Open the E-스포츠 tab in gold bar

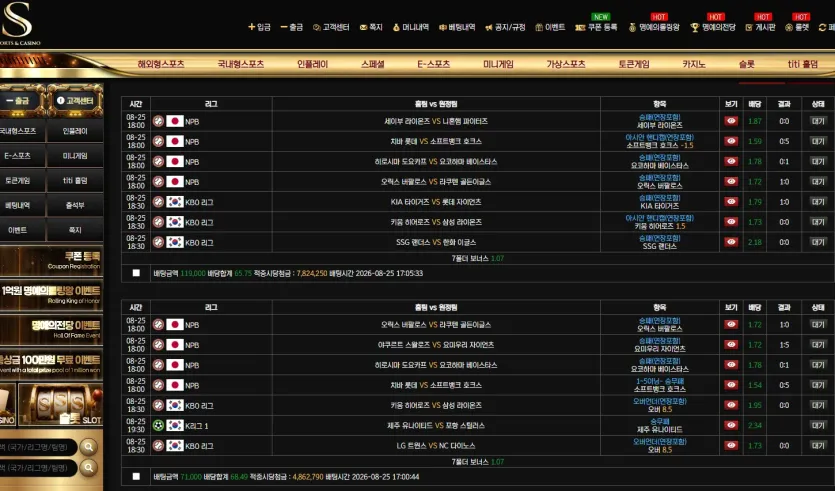pyautogui.click(x=433, y=64)
